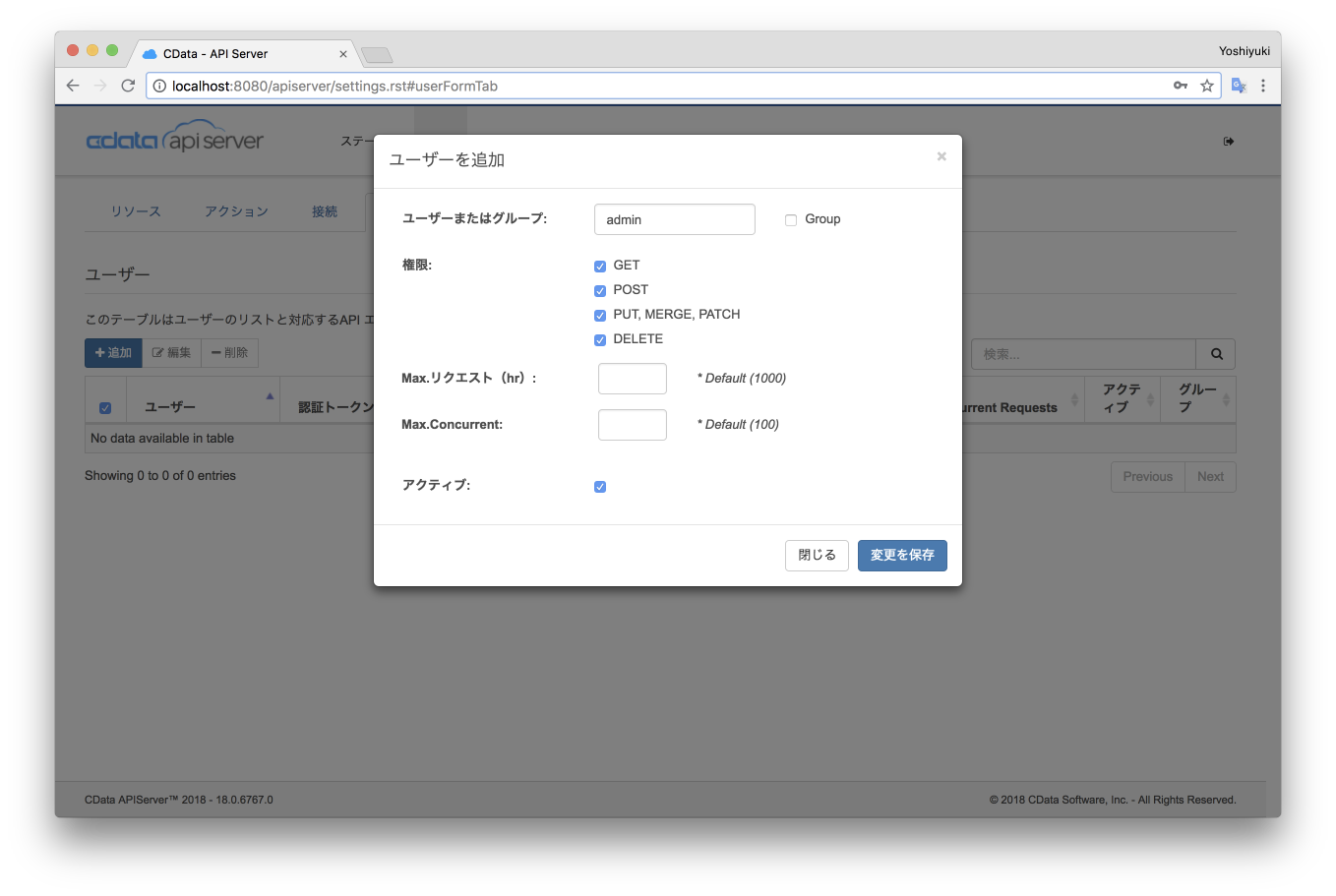Click the CData API Server logo
Viewport: 1336px width, 896px height.
(175, 139)
